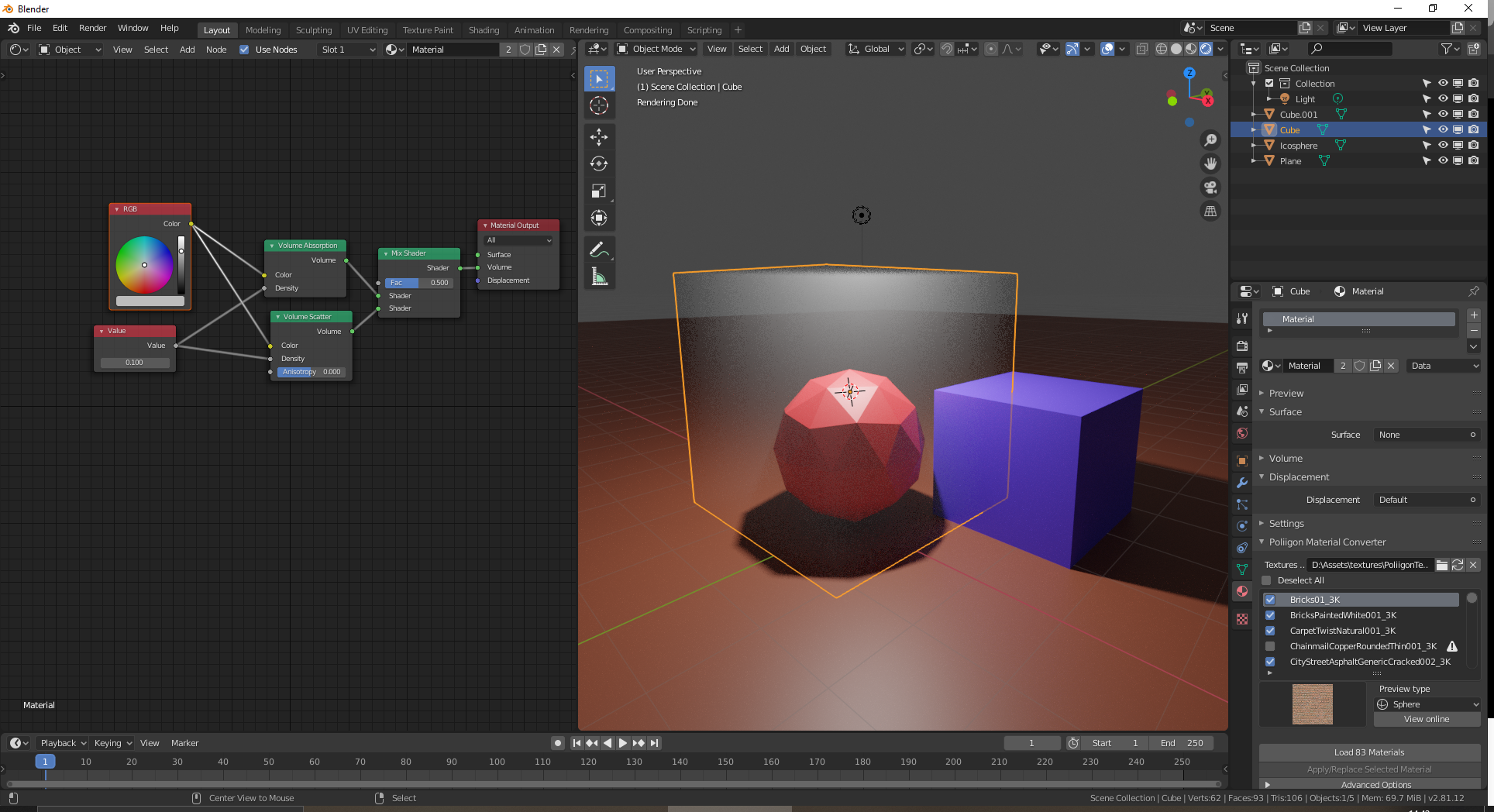Open the Preview type Sphere dropdown
The height and width of the screenshot is (812, 1494).
[x=1426, y=704]
